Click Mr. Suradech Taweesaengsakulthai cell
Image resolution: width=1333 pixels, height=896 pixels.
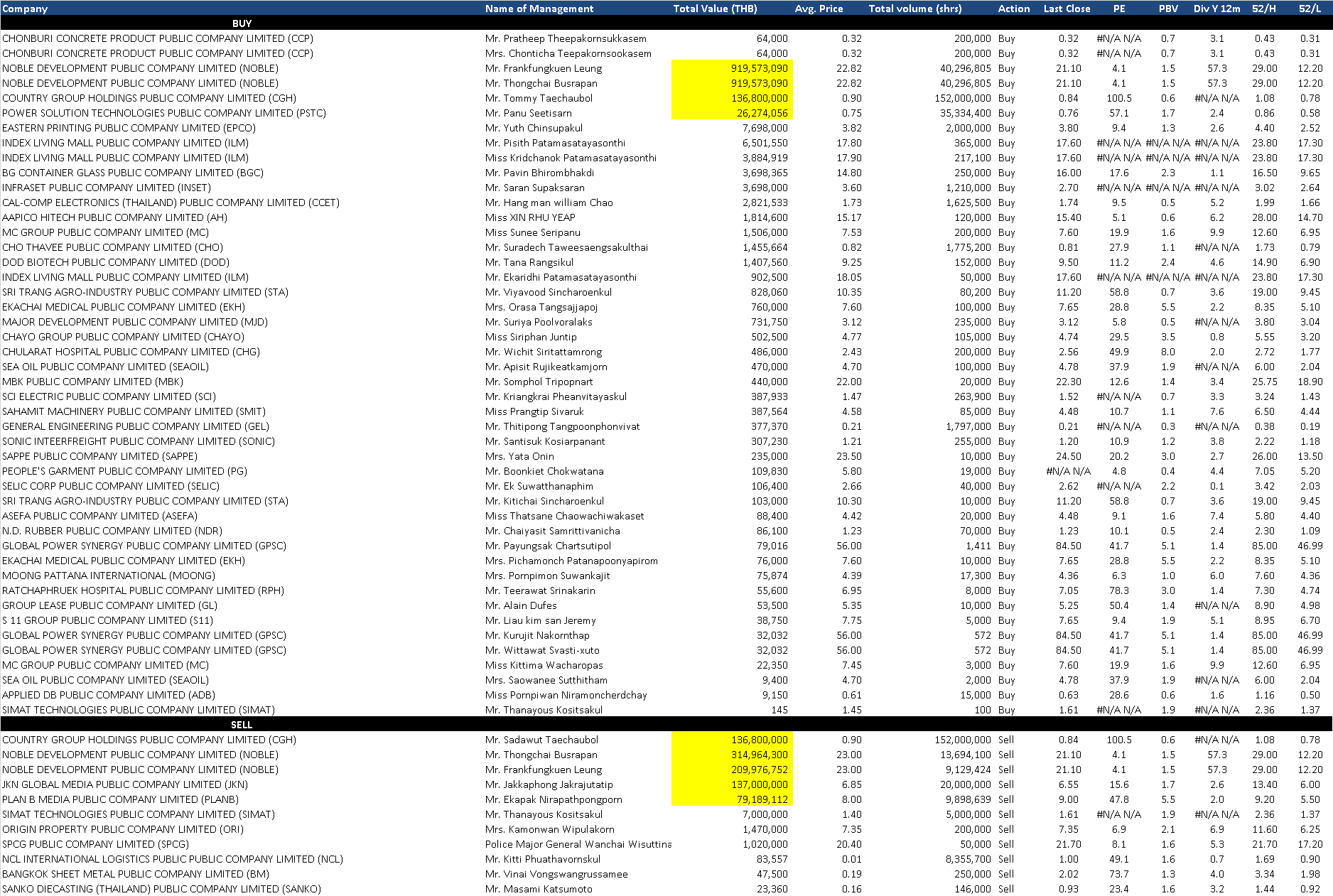(x=566, y=247)
